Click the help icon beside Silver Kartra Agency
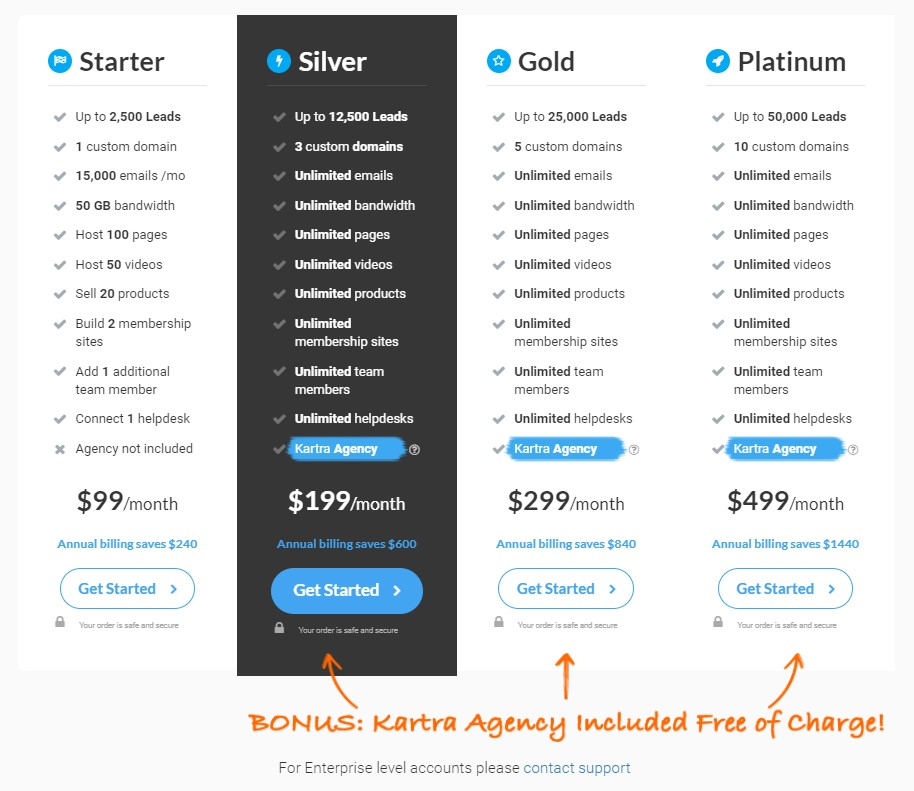Image resolution: width=914 pixels, height=791 pixels. coord(414,449)
